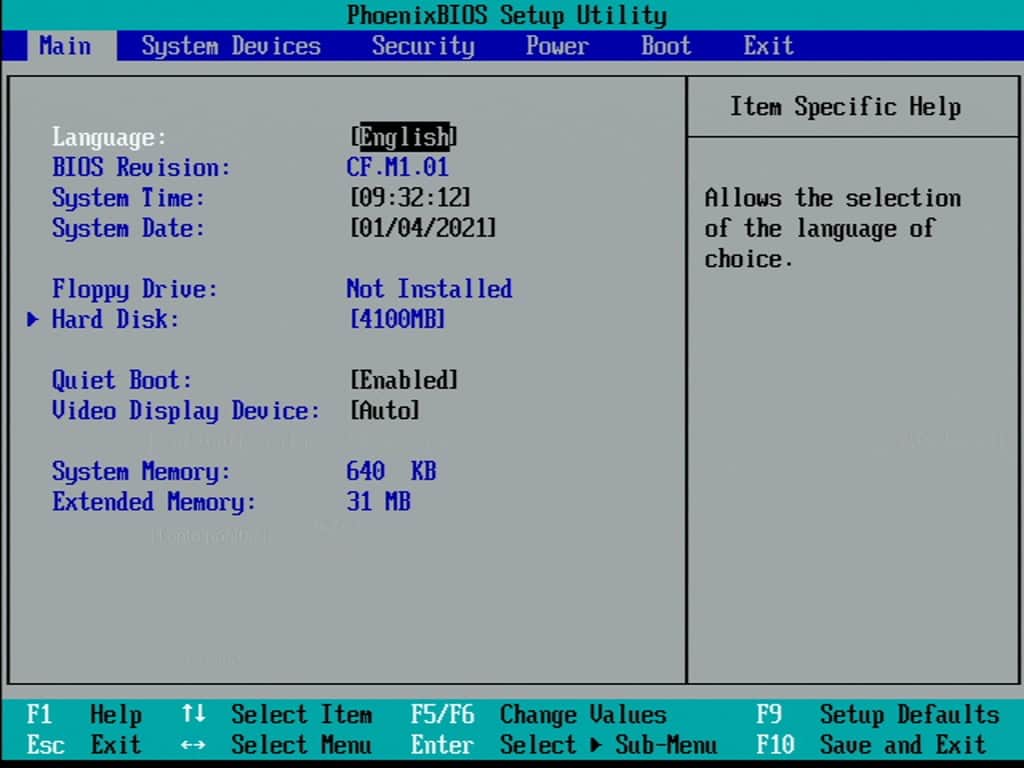Open the Exit menu tab
This screenshot has width=1024, height=768.
tap(769, 46)
